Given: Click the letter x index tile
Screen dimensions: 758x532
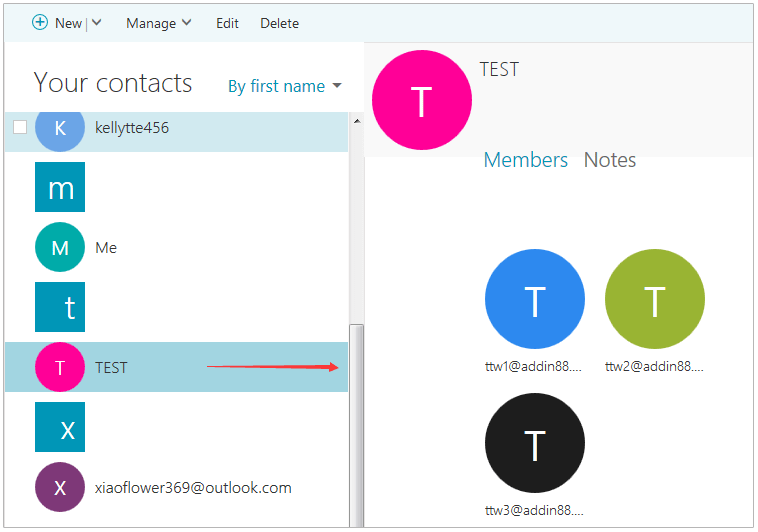Looking at the screenshot, I should (x=60, y=427).
